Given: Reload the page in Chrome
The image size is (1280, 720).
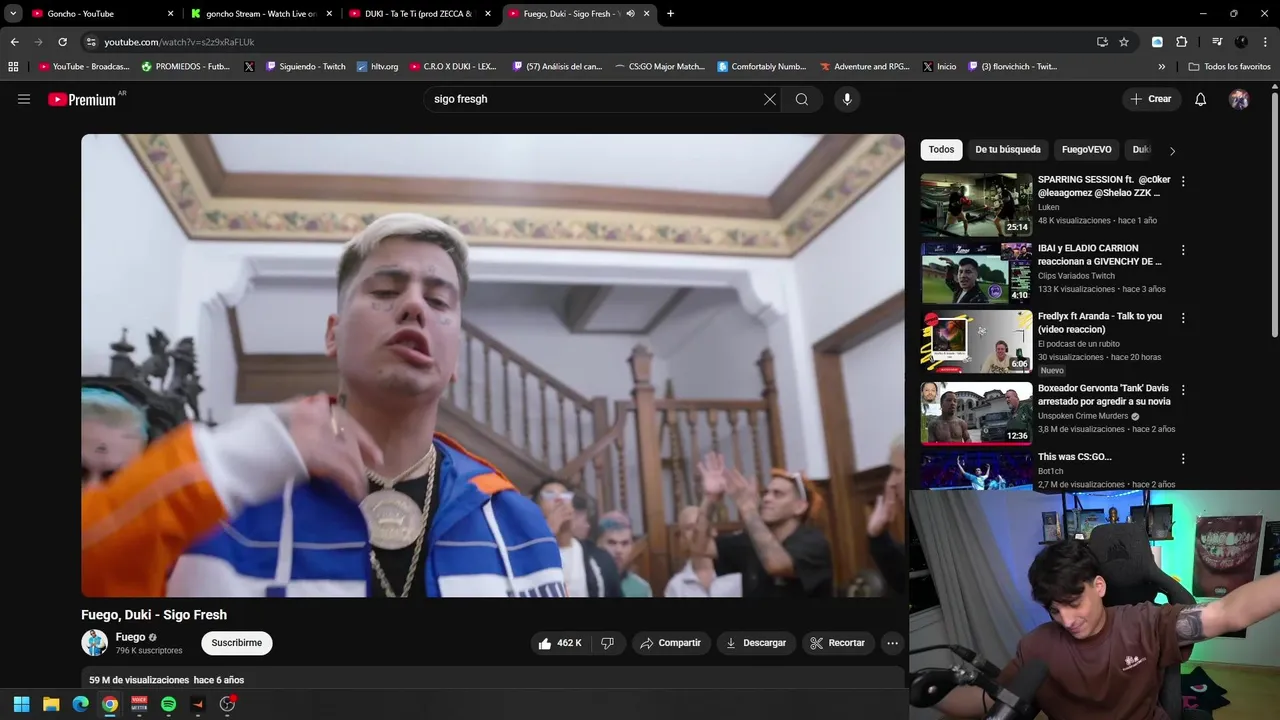Looking at the screenshot, I should [62, 42].
